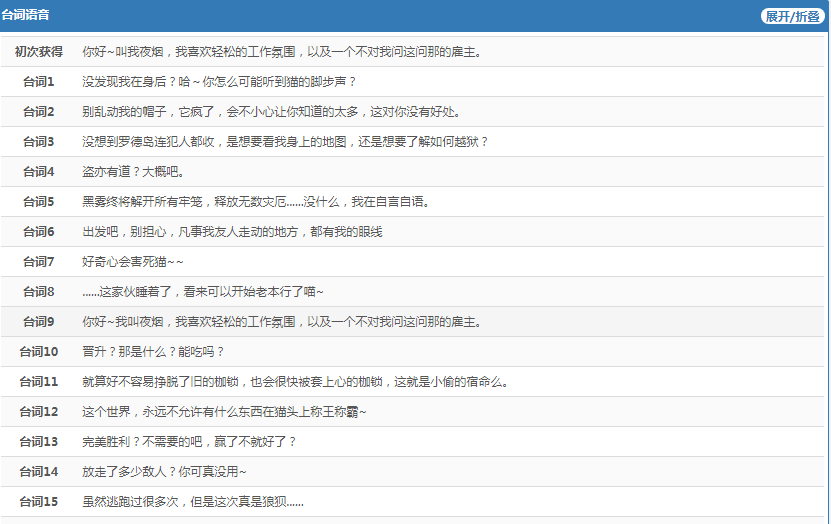
Task: Click the 台词1 row label
Action: click(39, 81)
